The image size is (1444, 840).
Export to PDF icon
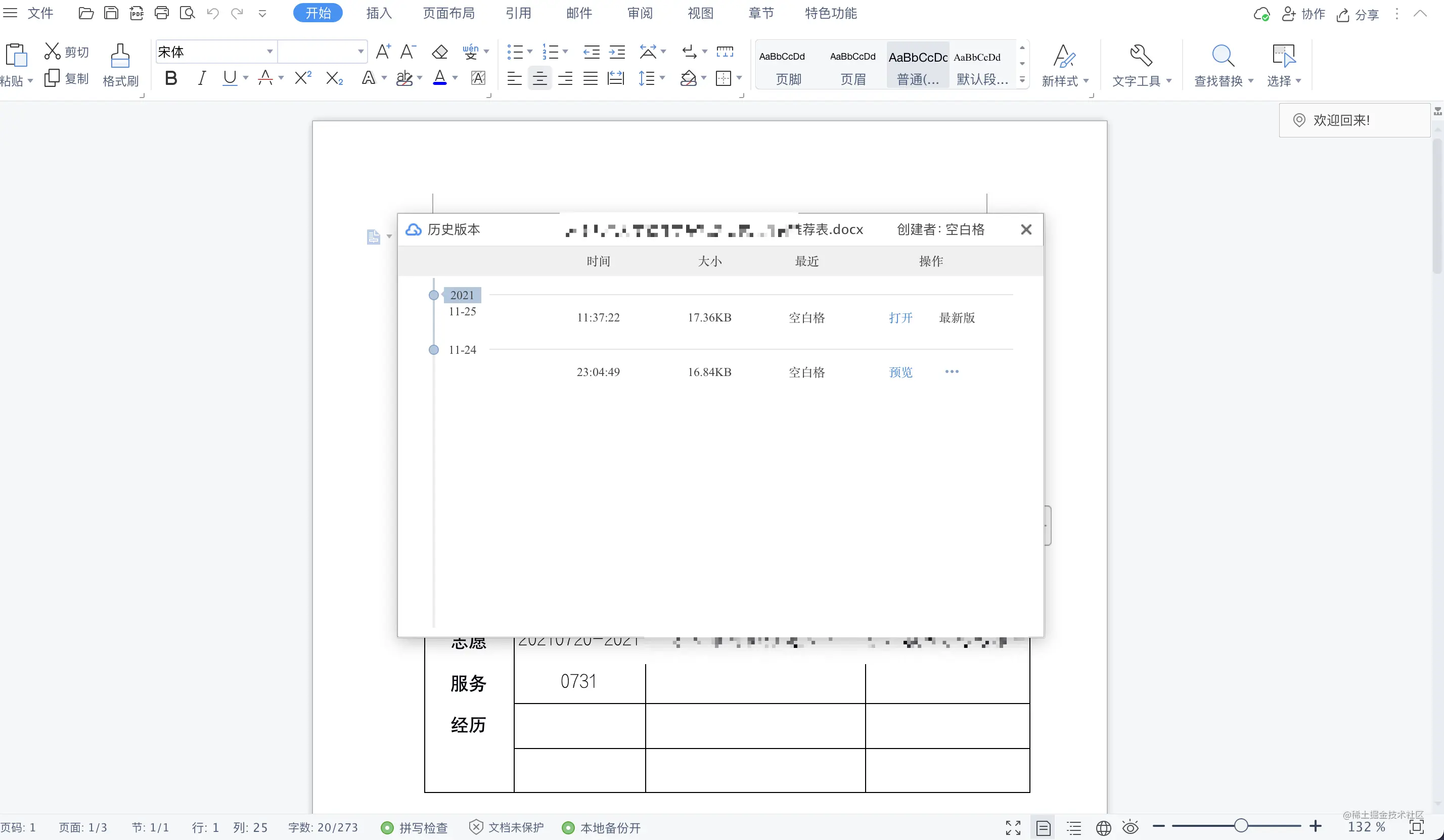pyautogui.click(x=137, y=13)
